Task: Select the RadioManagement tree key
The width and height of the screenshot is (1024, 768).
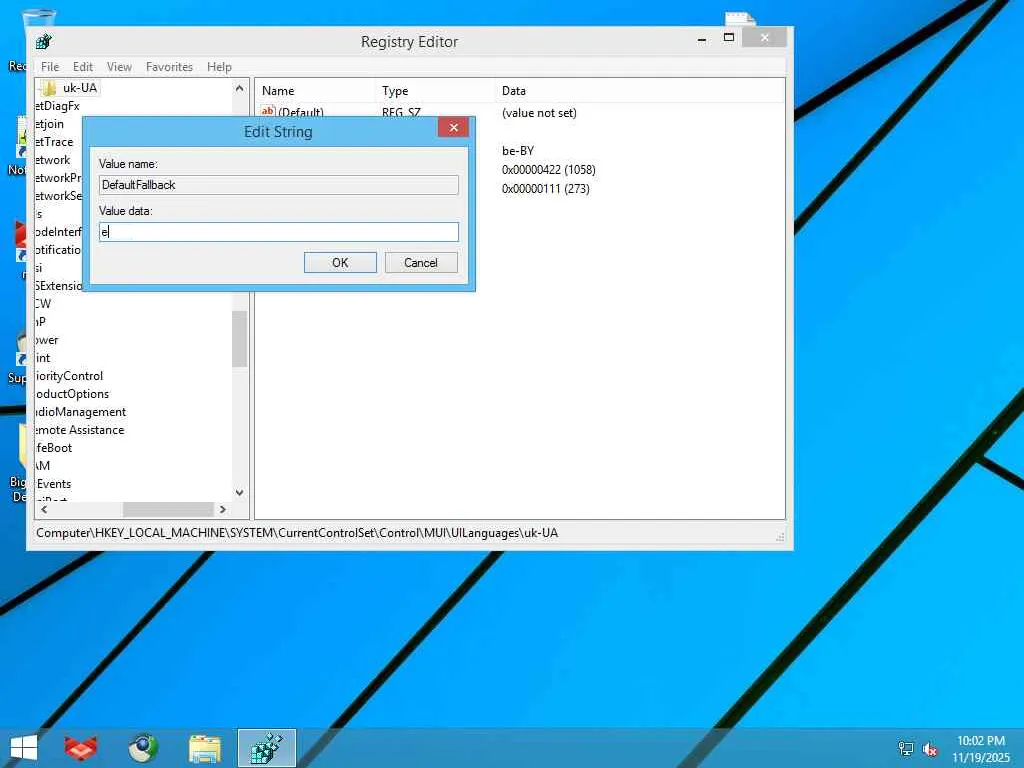Action: pos(81,412)
